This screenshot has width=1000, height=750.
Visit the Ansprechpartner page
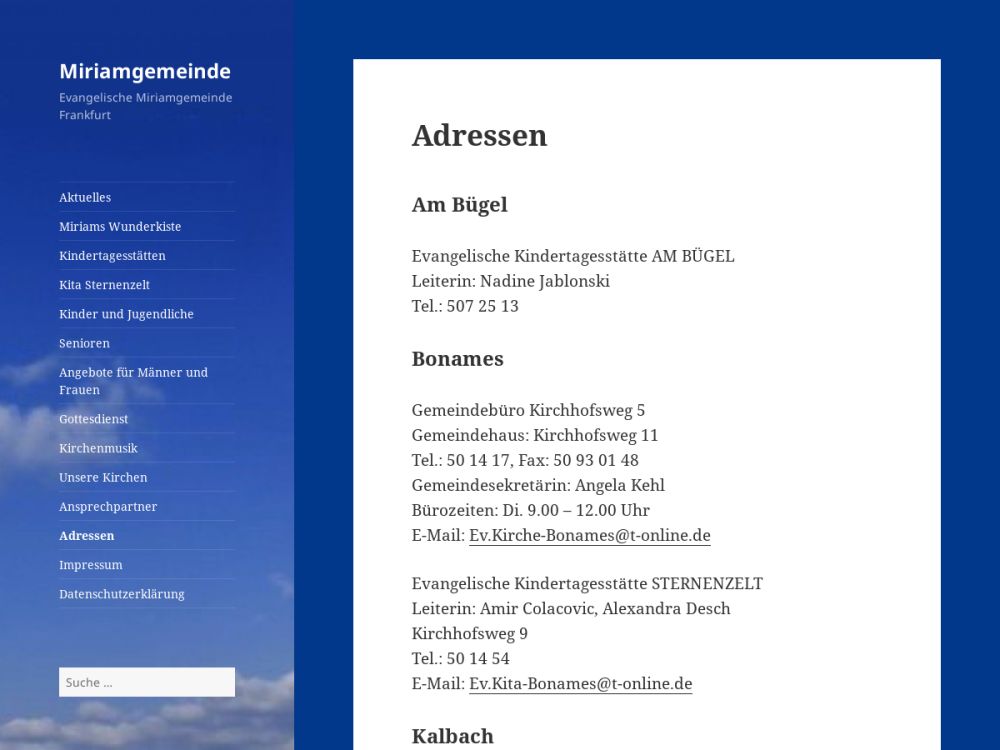[x=108, y=505]
